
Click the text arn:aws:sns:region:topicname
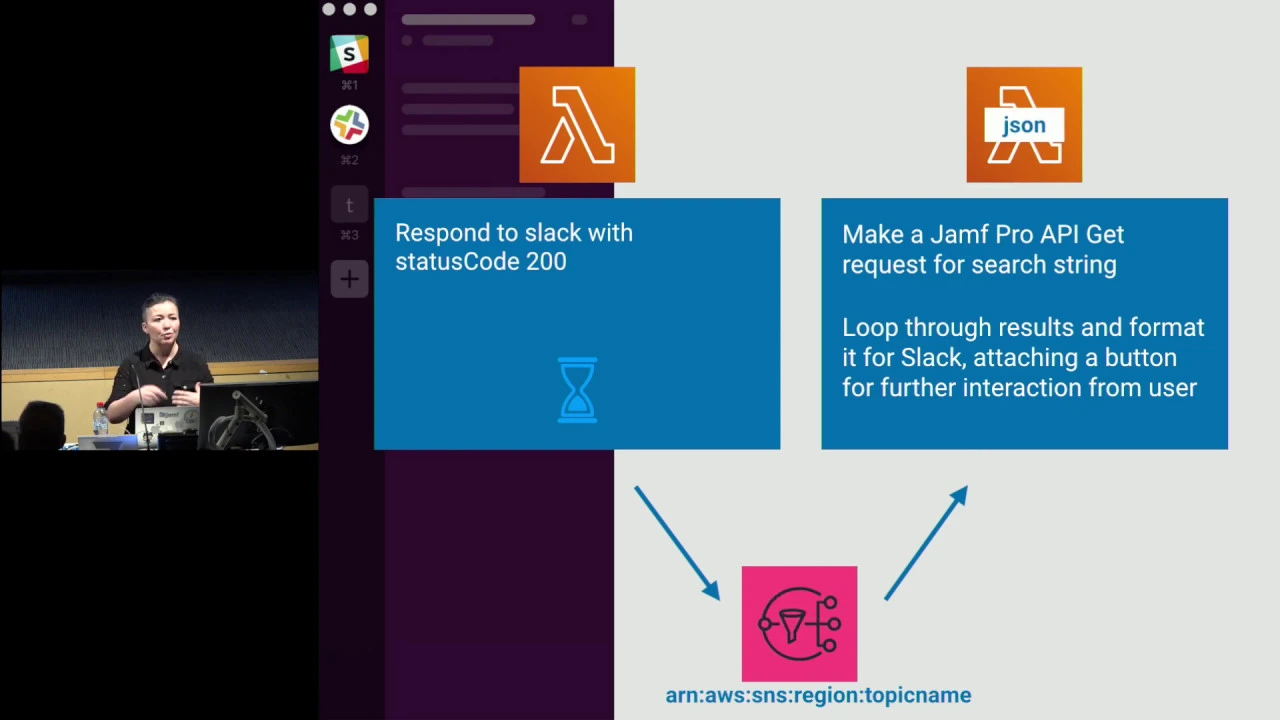tap(818, 695)
